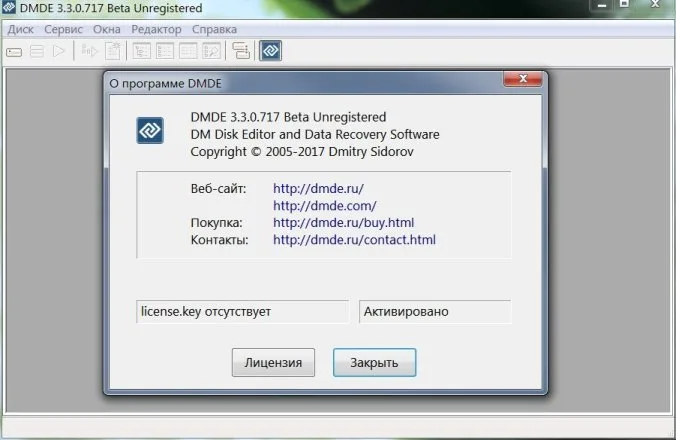Click the Лицензия button
The image size is (676, 440).
click(x=273, y=362)
